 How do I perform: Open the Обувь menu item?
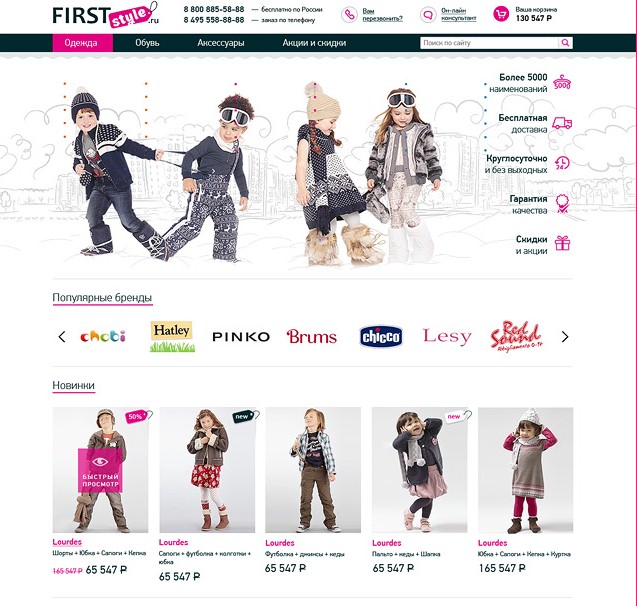[147, 43]
